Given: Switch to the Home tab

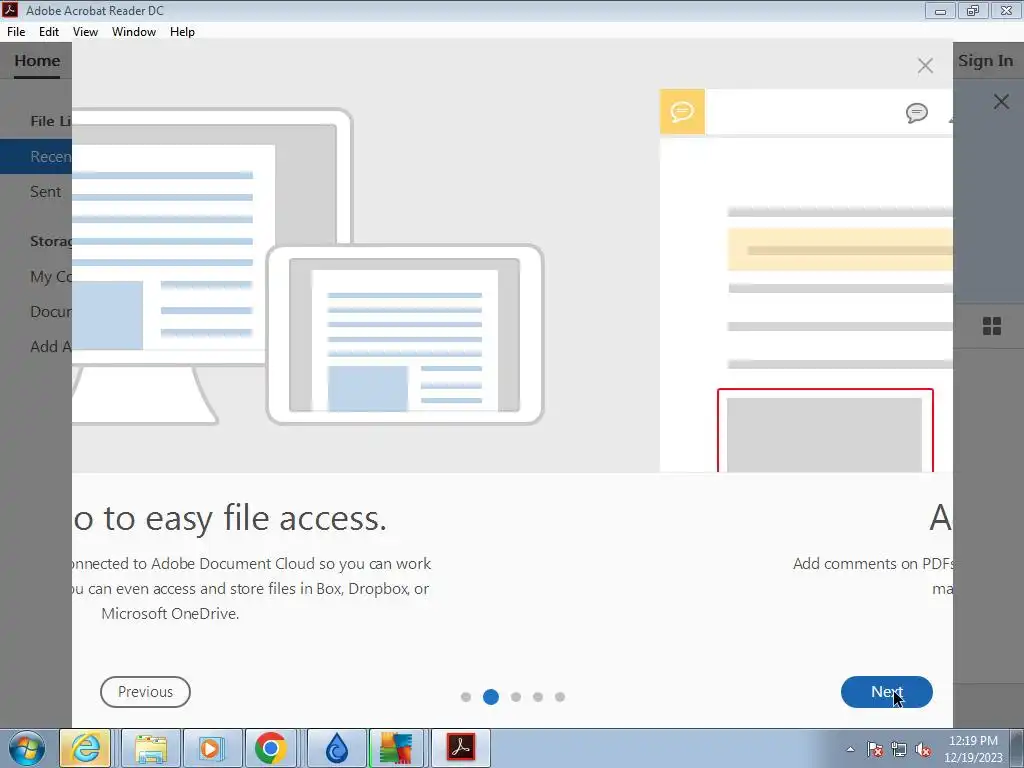Looking at the screenshot, I should 37,61.
